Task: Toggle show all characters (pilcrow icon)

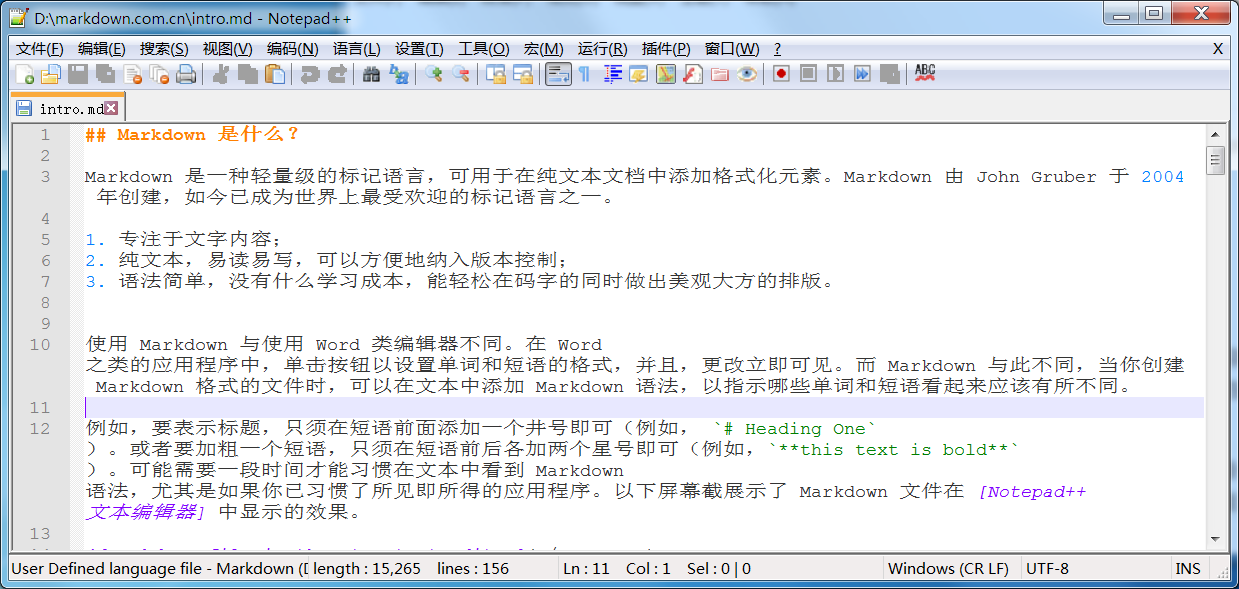Action: pyautogui.click(x=585, y=74)
